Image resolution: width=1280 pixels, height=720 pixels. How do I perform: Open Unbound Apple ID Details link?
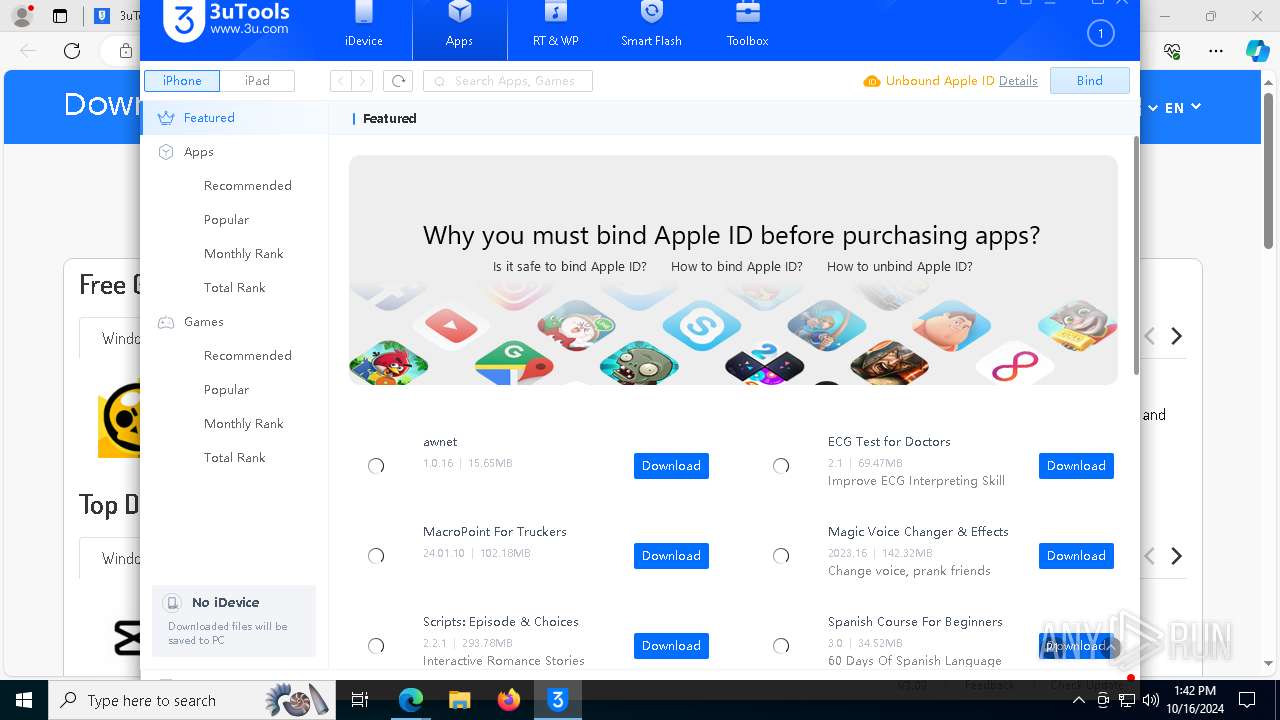1018,81
